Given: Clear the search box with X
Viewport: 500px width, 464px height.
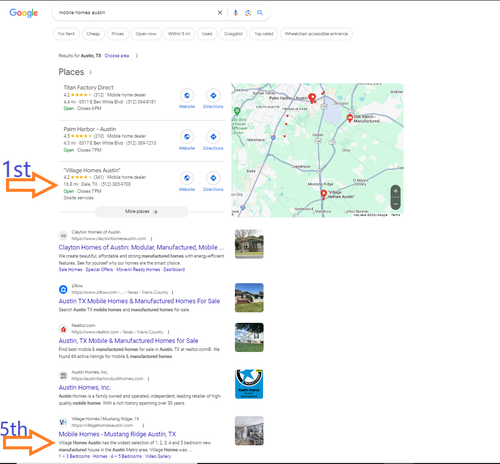Looking at the screenshot, I should click(220, 13).
